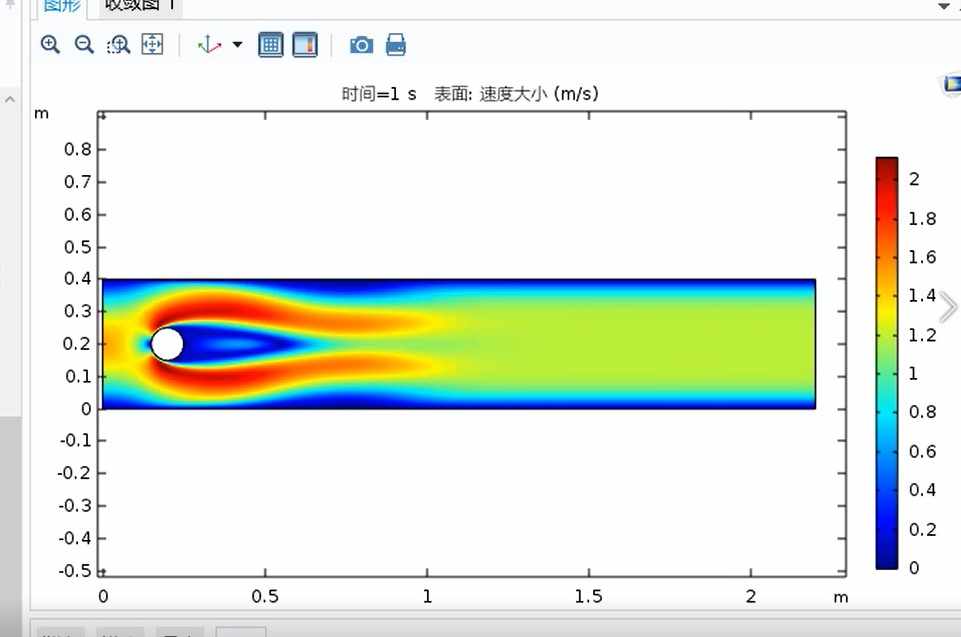This screenshot has width=961, height=637.
Task: Click the plot title 时间=1 s 表面: 速度大小 (m/s)
Action: 470,94
